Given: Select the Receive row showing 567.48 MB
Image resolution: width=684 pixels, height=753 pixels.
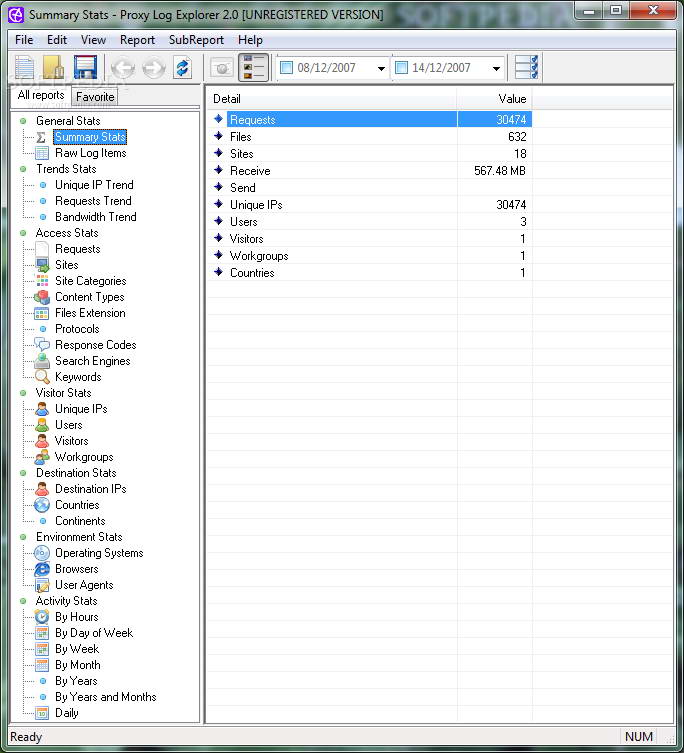Looking at the screenshot, I should click(370, 170).
